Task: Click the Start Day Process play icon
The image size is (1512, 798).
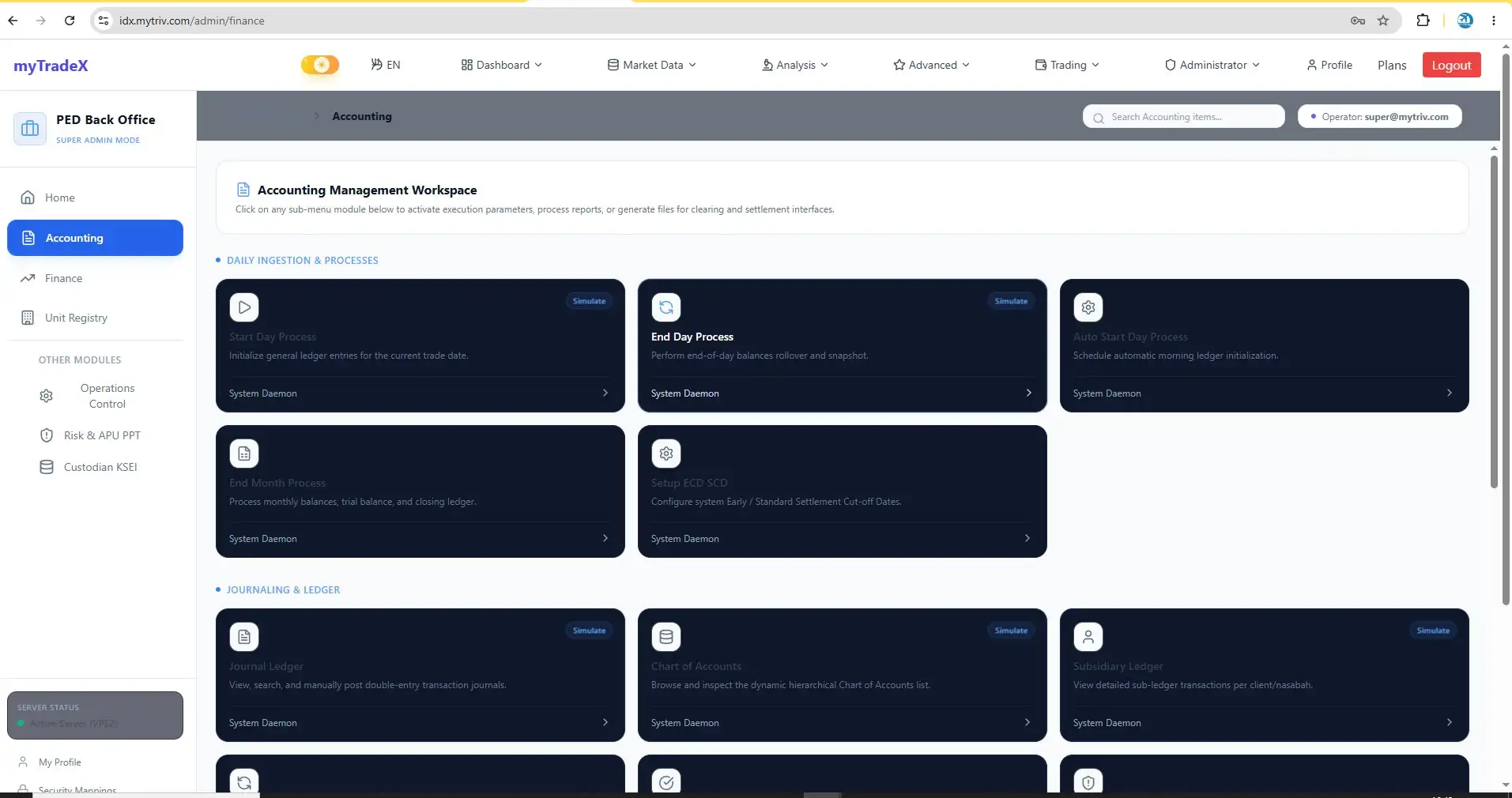Action: pyautogui.click(x=244, y=307)
